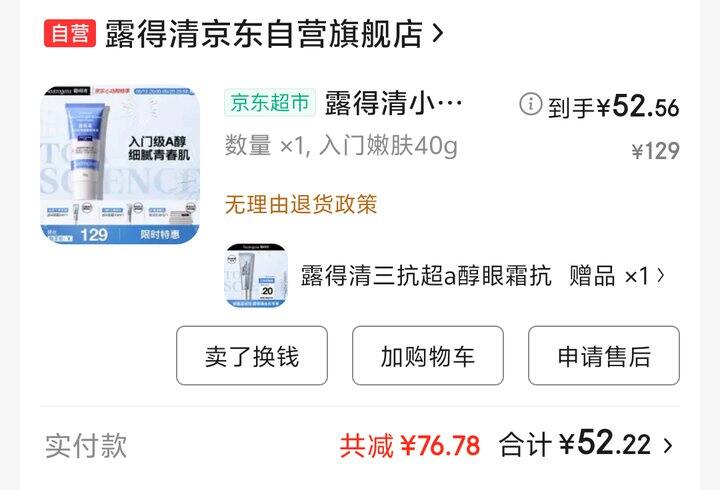Tap the red 自营 badge
The image size is (720, 490).
[x=70, y=33]
